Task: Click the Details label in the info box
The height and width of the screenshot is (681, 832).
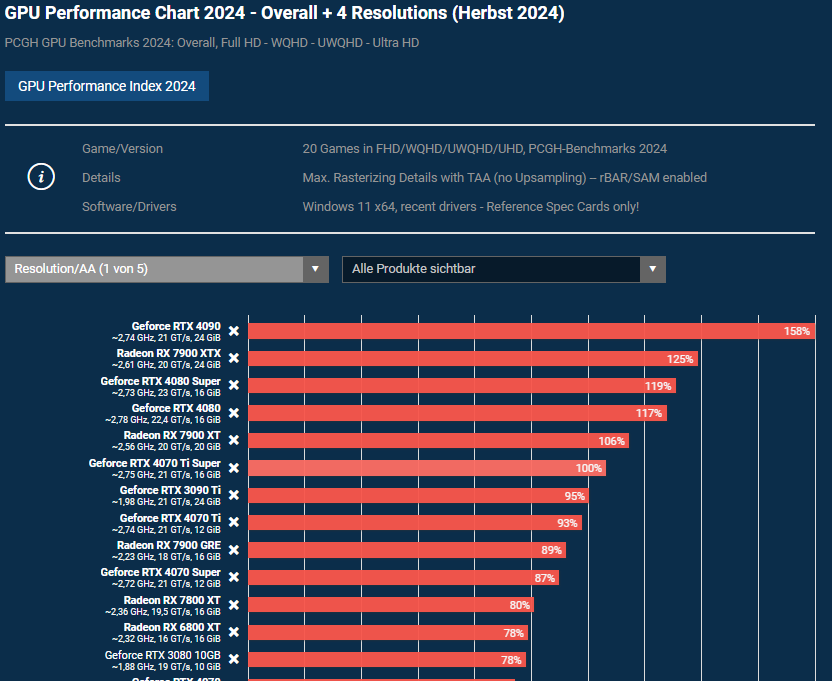Action: [x=101, y=178]
